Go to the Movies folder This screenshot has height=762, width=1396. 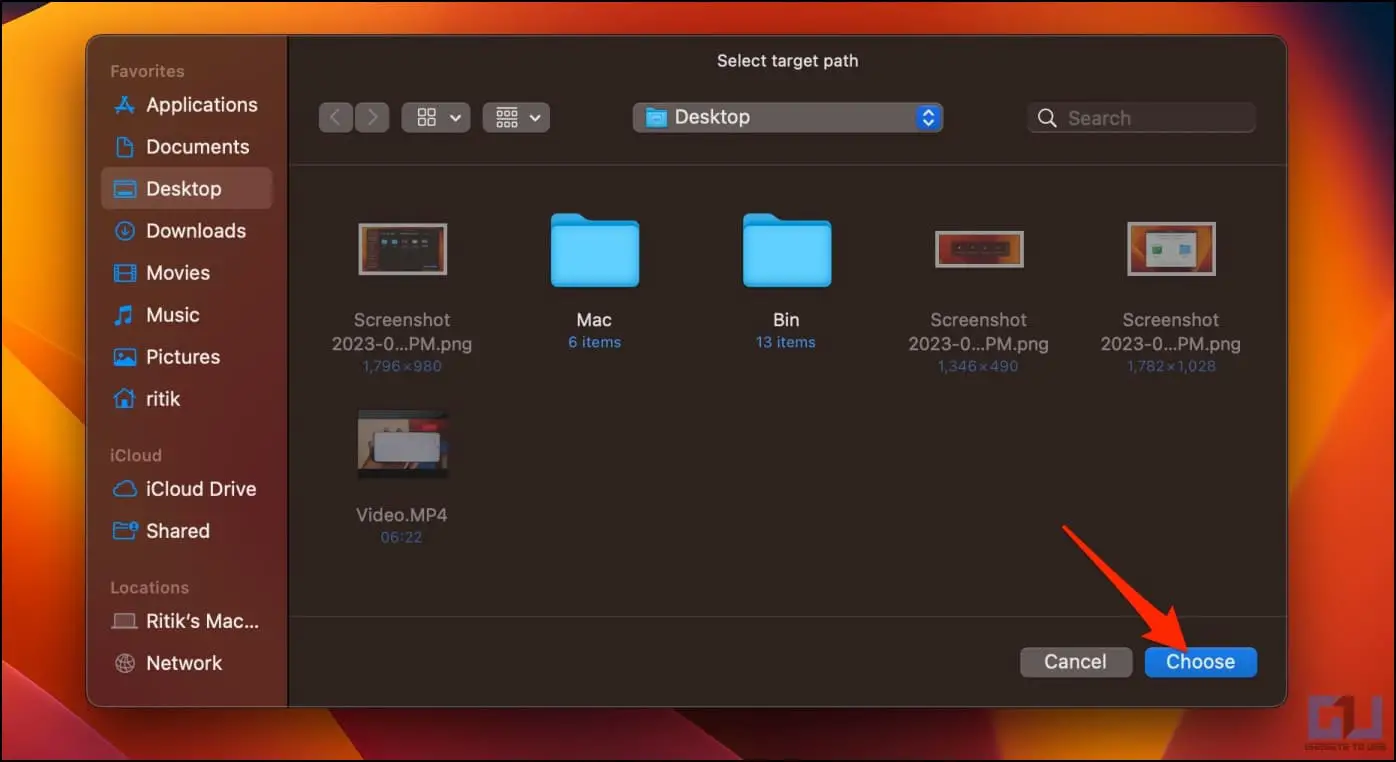pyautogui.click(x=177, y=273)
